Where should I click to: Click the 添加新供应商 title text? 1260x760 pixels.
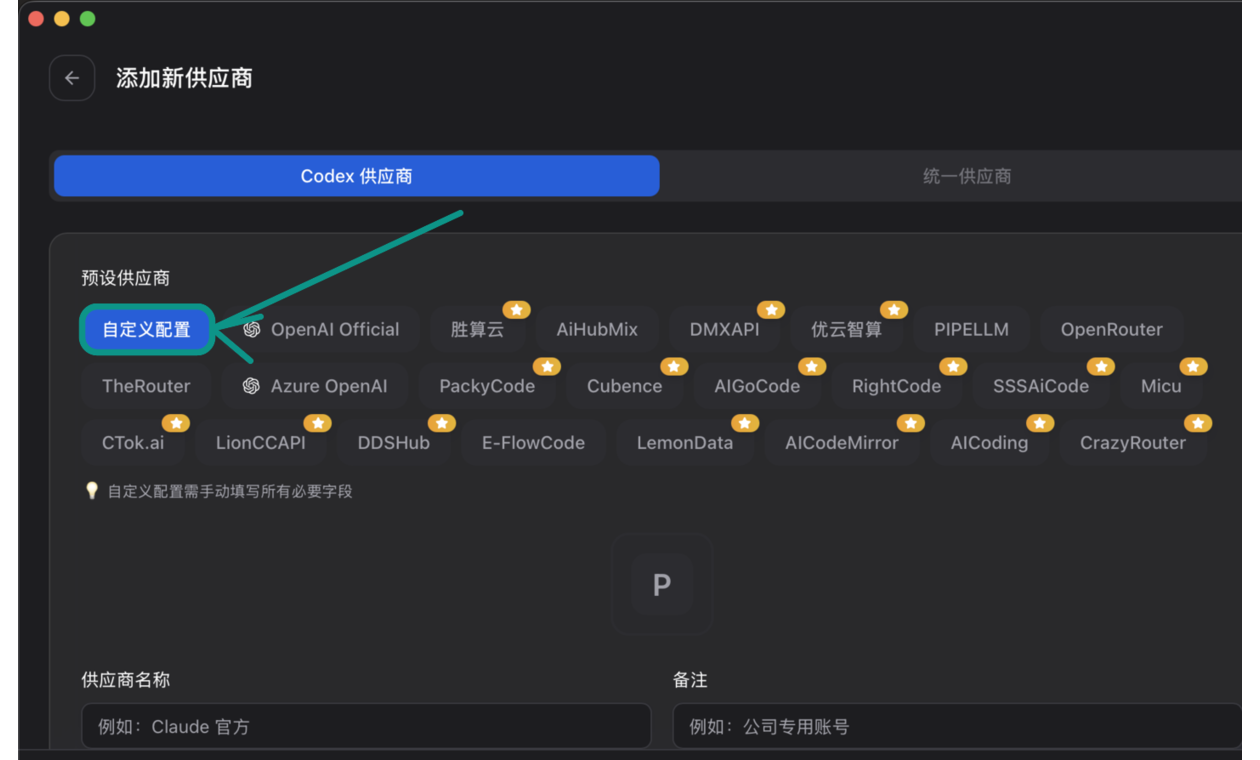(184, 78)
